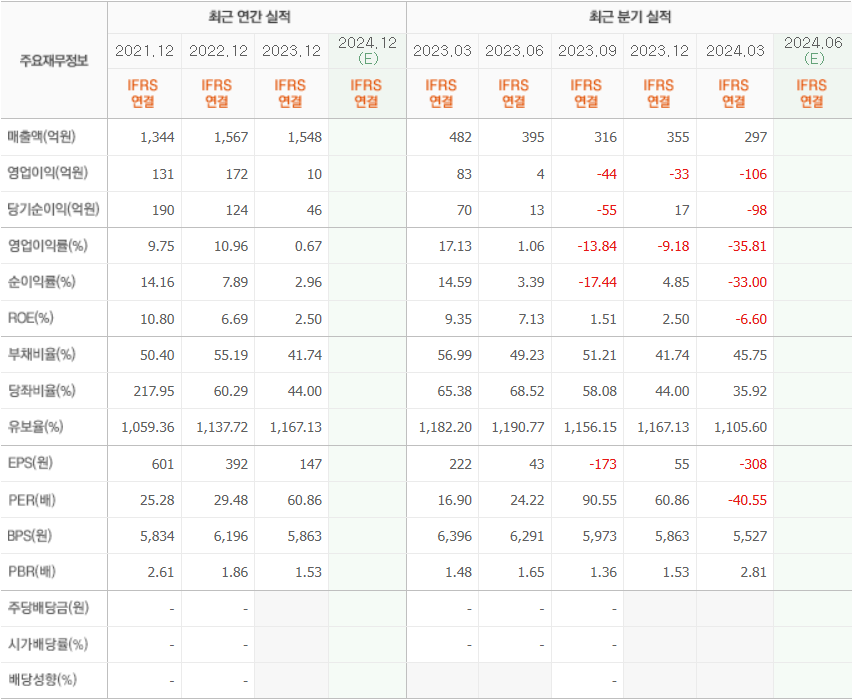853x700 pixels.
Task: Click the 2023.09 quarterly column header
Action: tap(587, 51)
